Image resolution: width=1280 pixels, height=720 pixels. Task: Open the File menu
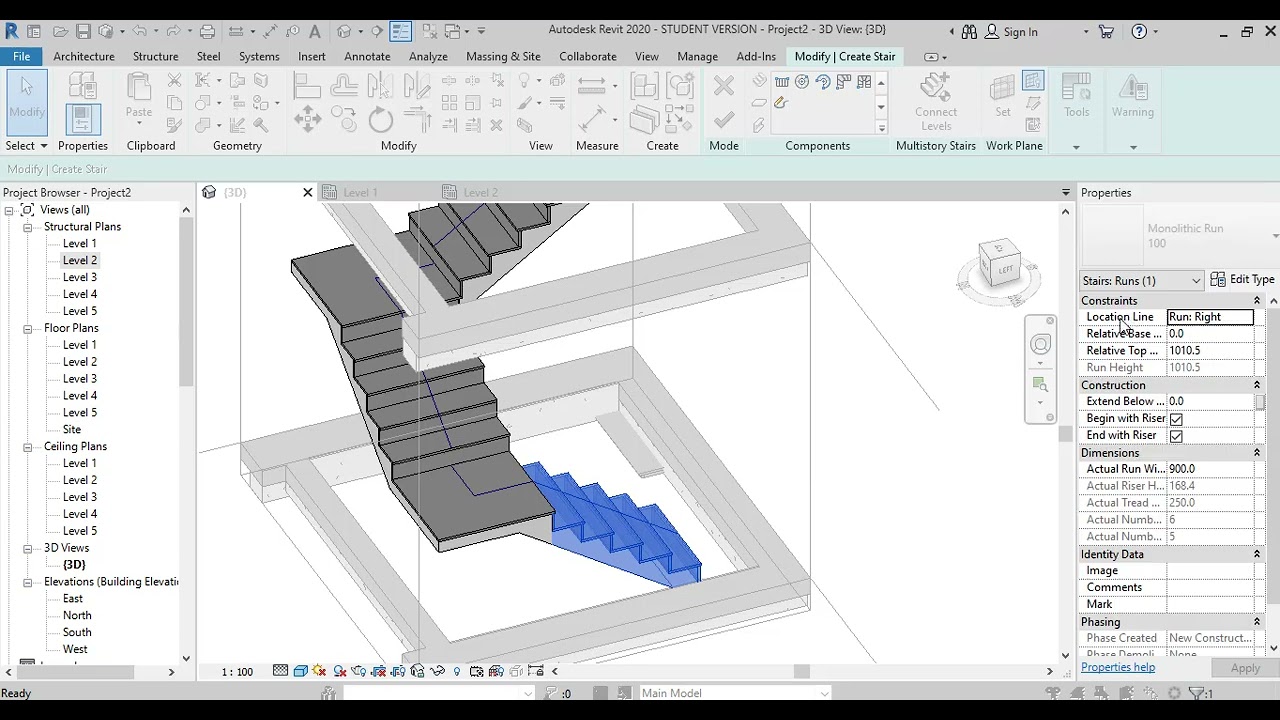point(21,57)
